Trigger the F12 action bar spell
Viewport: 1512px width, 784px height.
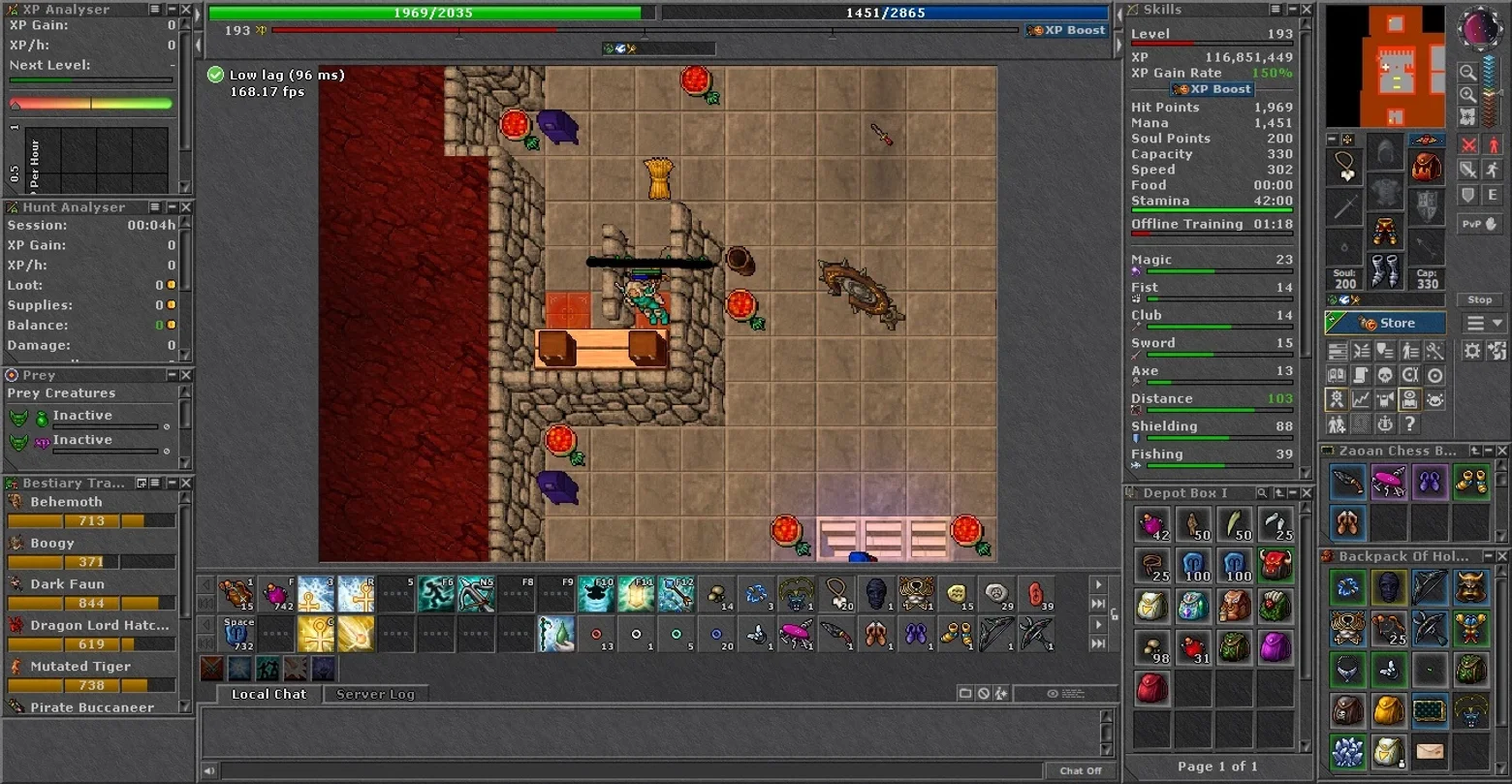676,593
